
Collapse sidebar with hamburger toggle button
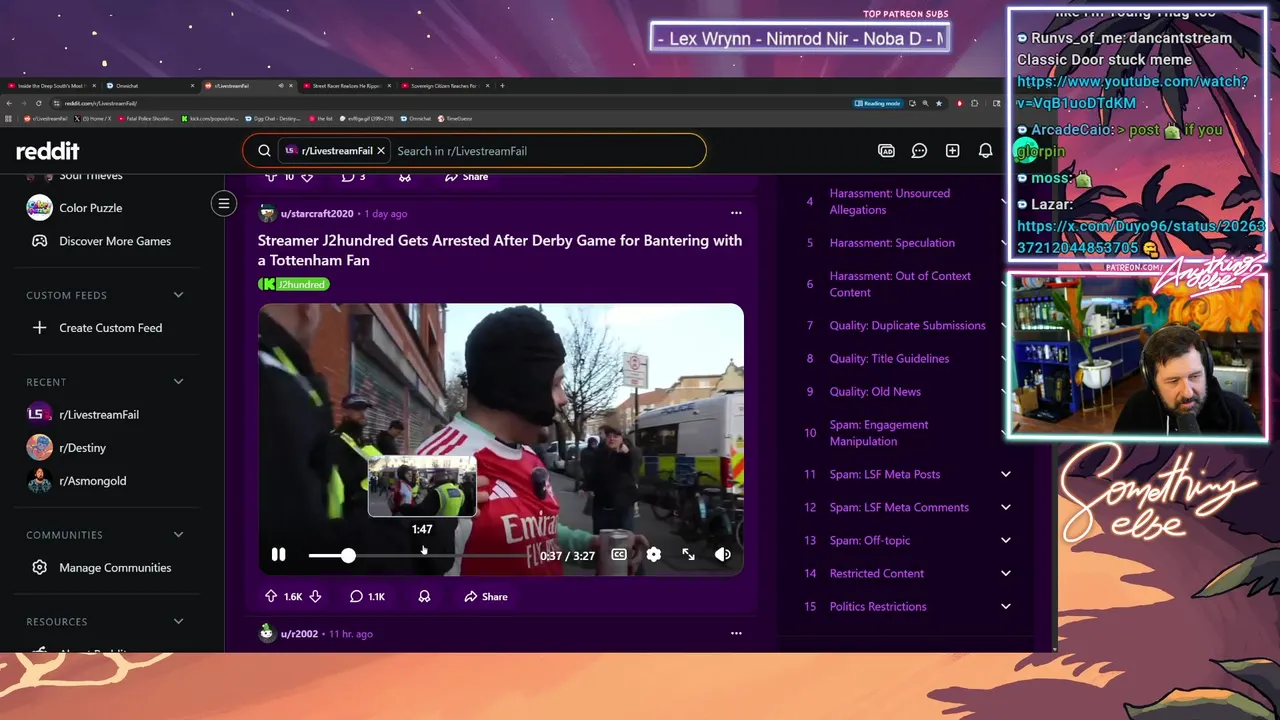[224, 204]
